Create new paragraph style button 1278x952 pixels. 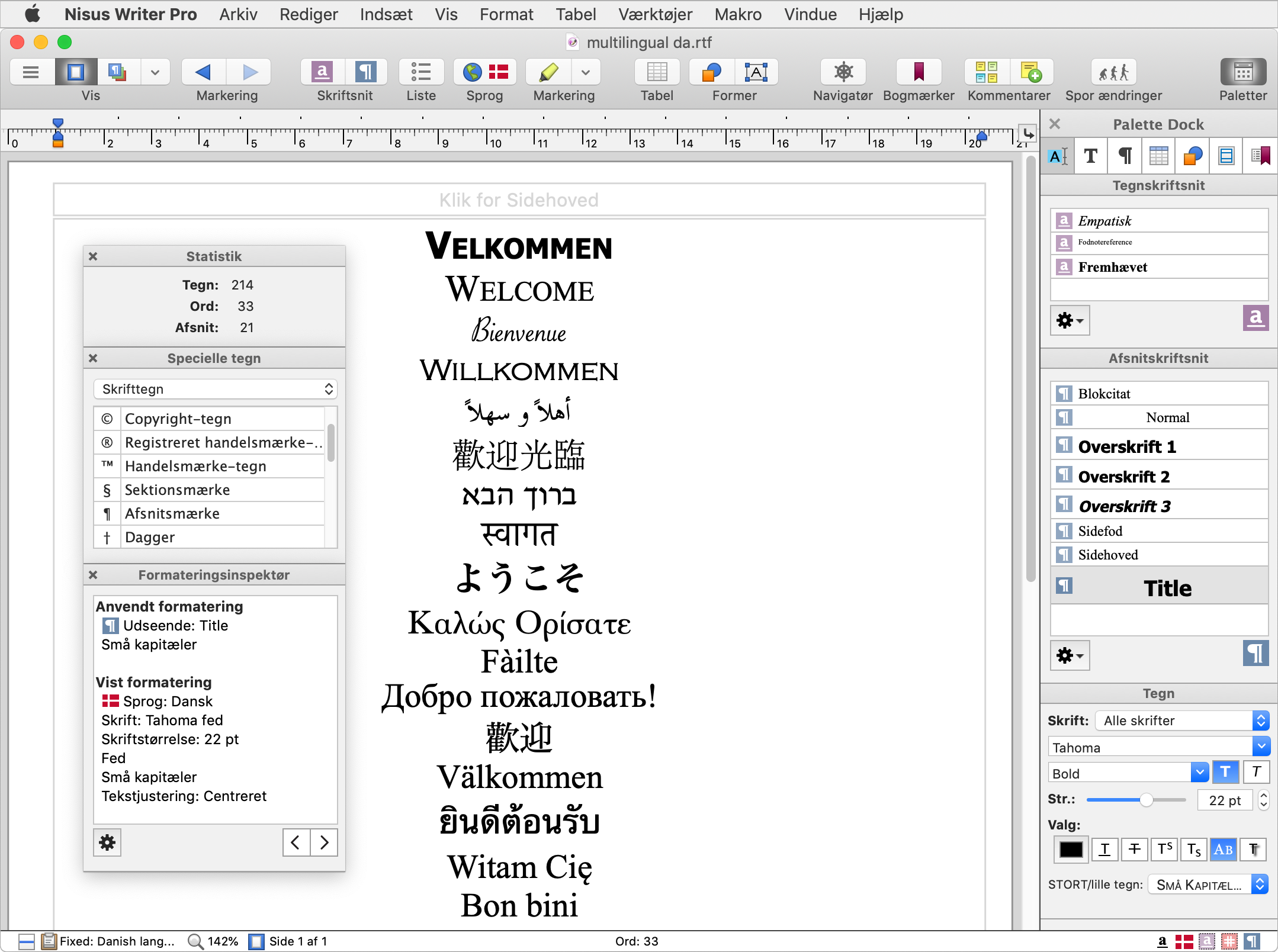tap(1255, 653)
